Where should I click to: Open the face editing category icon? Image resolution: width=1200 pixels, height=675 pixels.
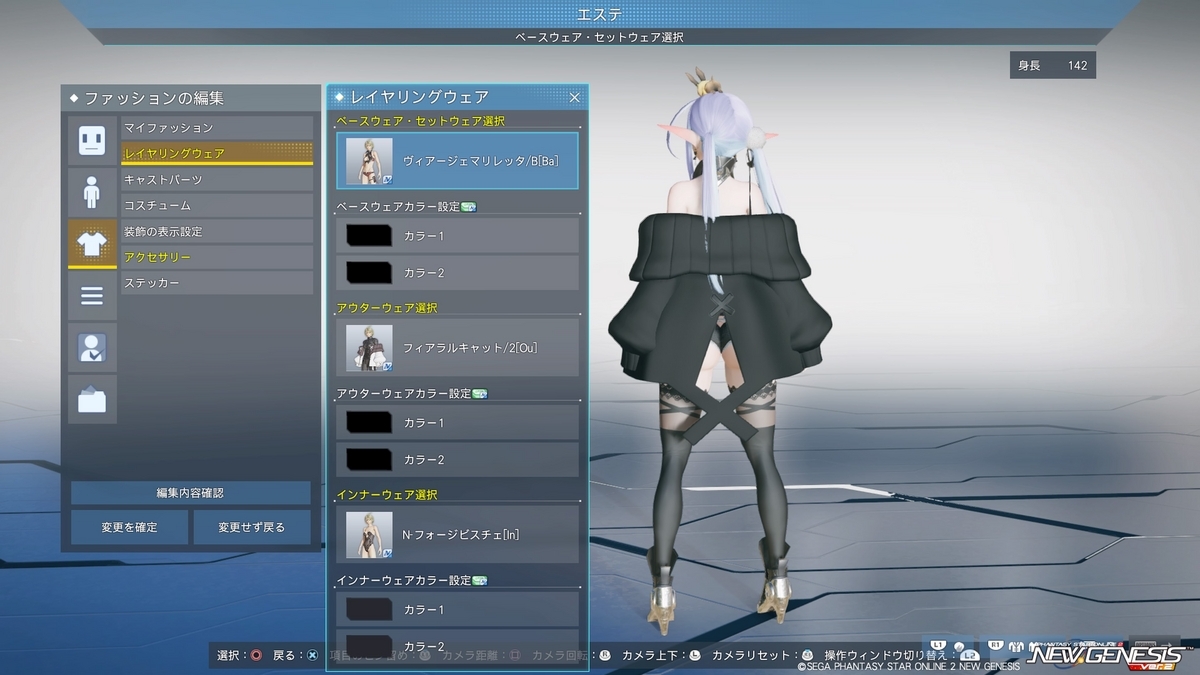(x=92, y=140)
